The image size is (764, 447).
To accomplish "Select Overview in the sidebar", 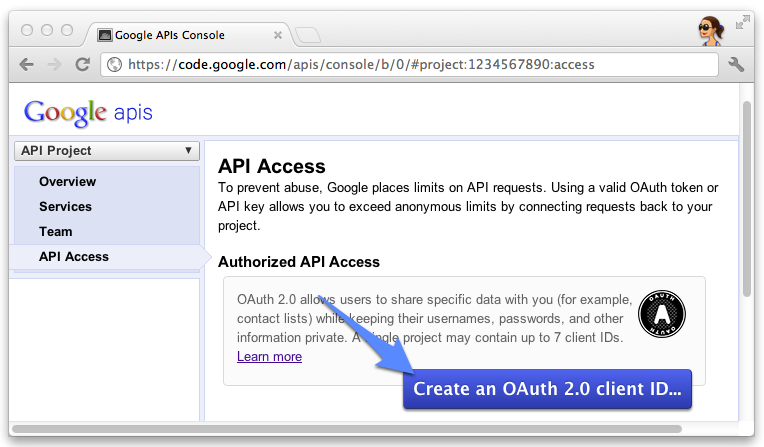I will (x=68, y=182).
